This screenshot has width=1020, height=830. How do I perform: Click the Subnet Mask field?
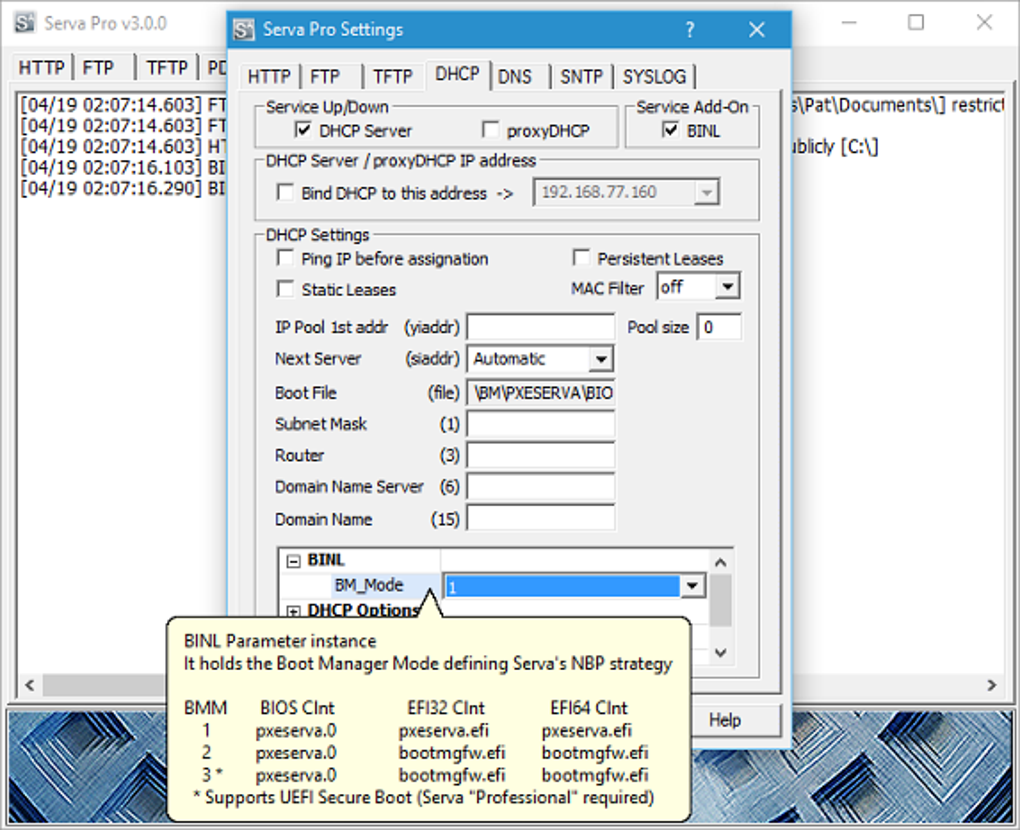(541, 424)
